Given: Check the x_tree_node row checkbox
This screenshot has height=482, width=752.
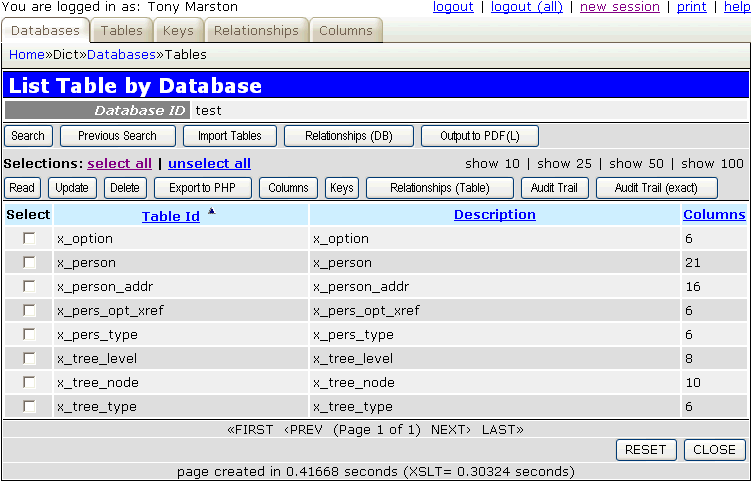Looking at the screenshot, I should point(29,383).
